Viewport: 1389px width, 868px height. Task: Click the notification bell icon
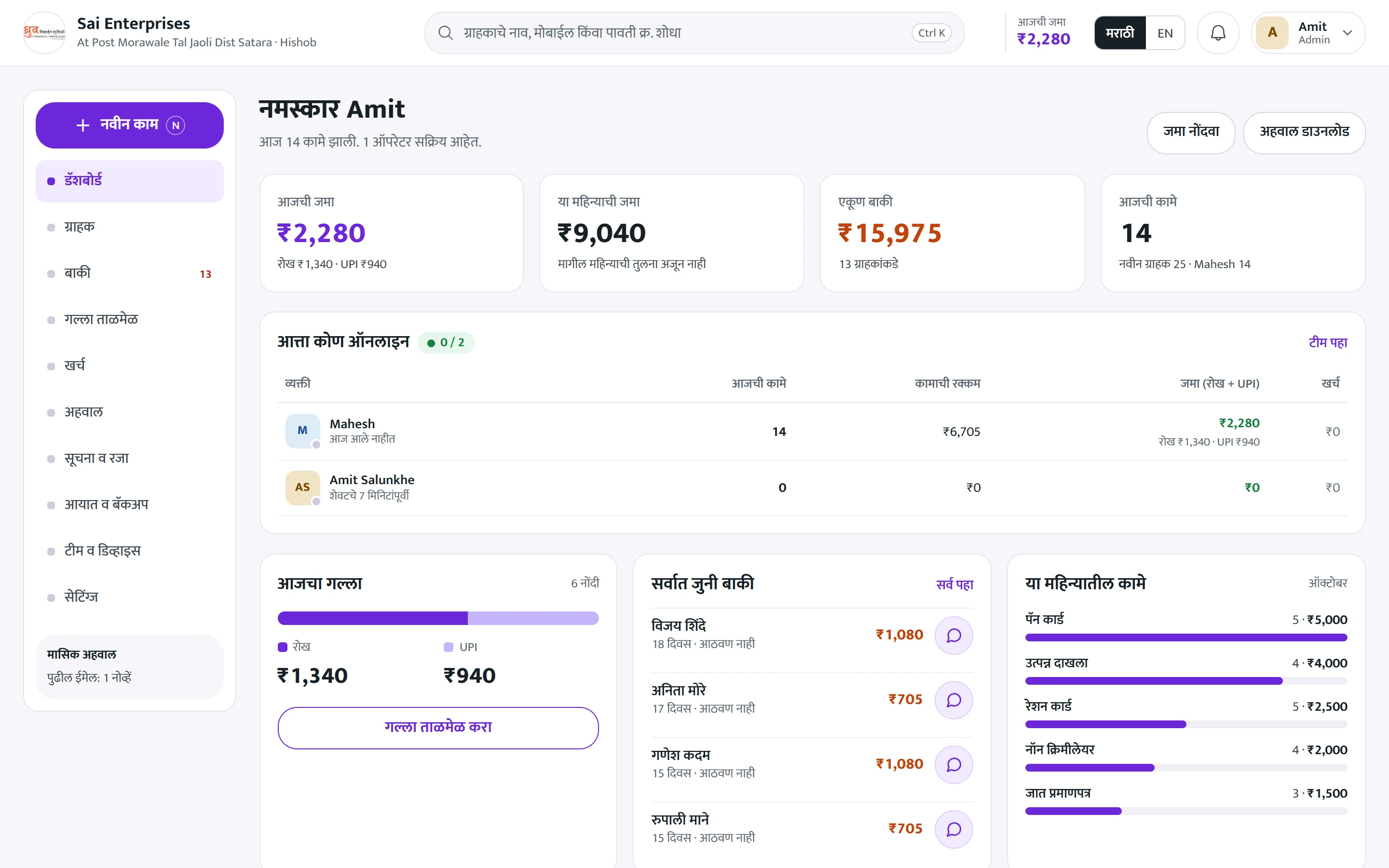pyautogui.click(x=1217, y=33)
